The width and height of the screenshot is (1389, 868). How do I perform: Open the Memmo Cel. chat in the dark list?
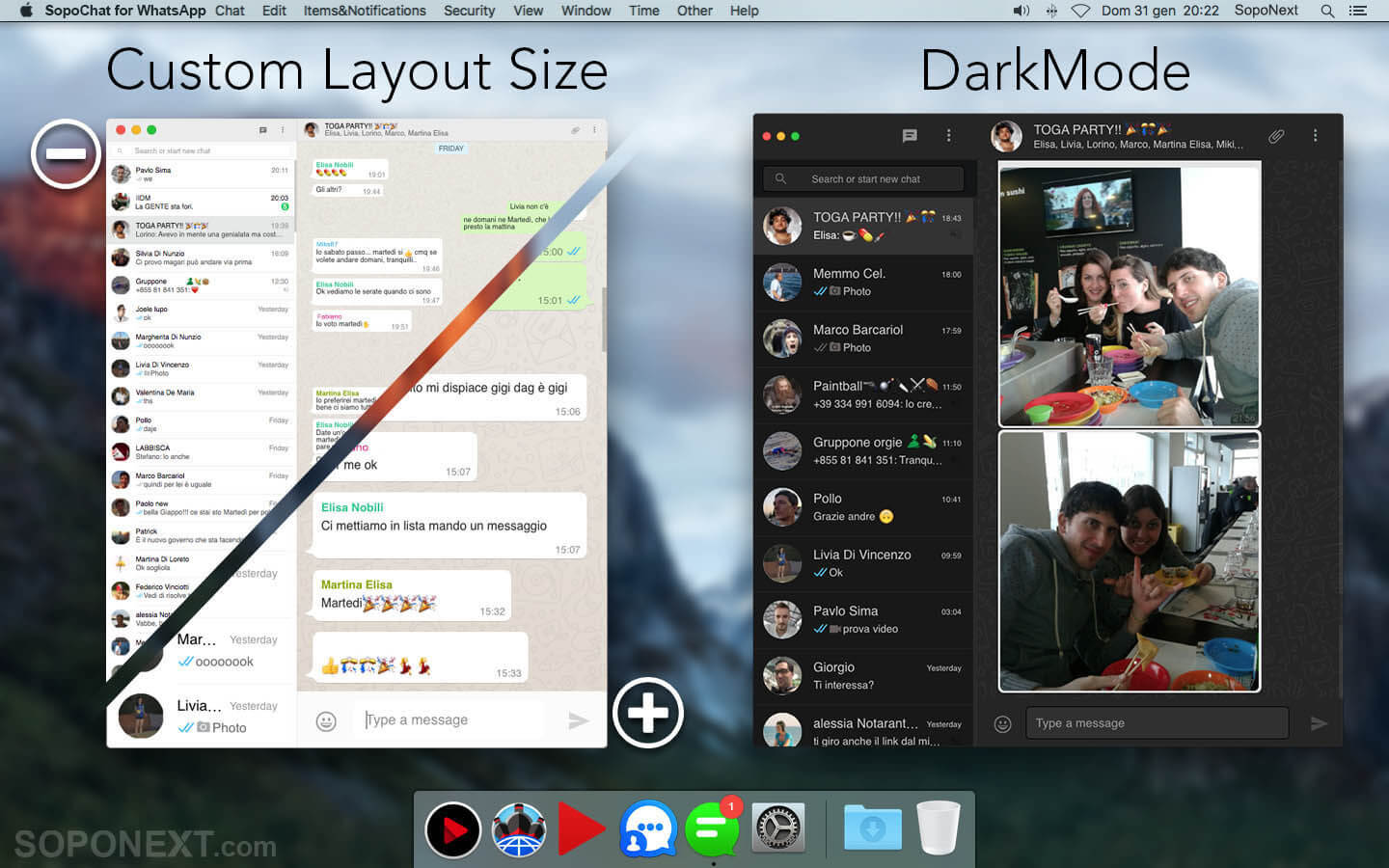863,283
